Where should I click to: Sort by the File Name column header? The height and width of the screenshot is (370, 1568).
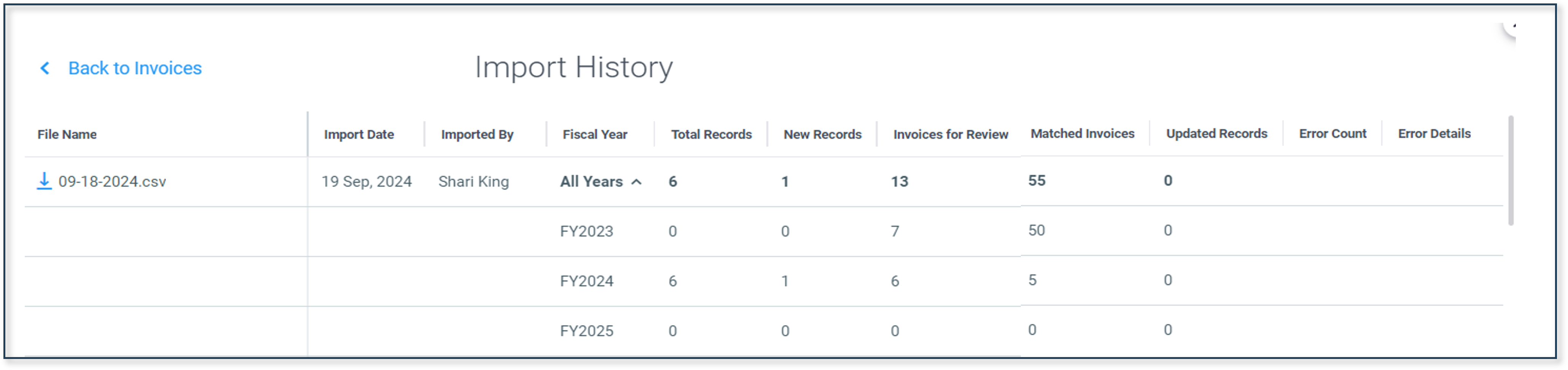pyautogui.click(x=67, y=134)
